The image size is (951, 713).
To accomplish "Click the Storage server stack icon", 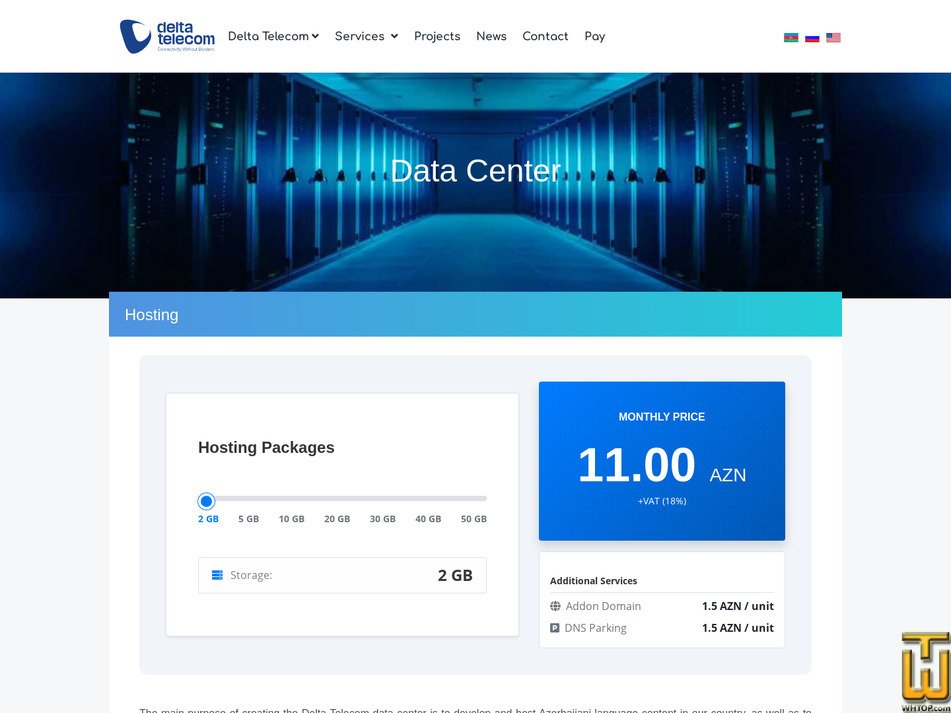I will pos(217,575).
